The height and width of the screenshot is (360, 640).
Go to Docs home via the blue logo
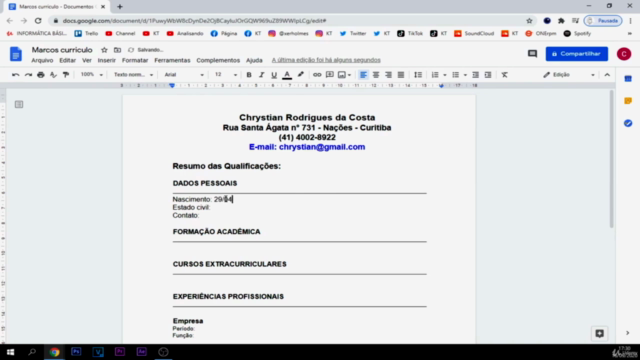point(16,54)
